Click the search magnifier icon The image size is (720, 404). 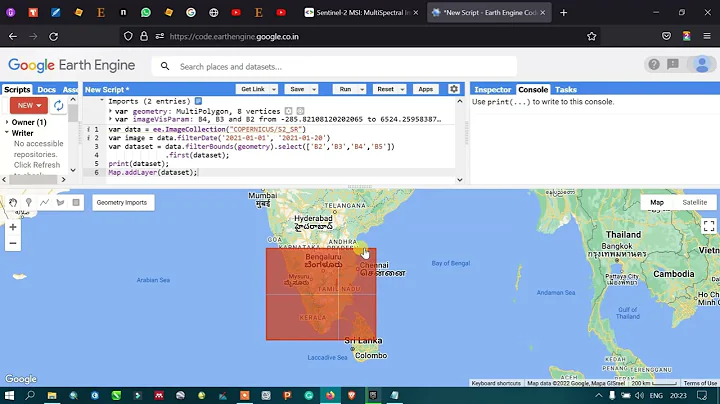click(165, 67)
